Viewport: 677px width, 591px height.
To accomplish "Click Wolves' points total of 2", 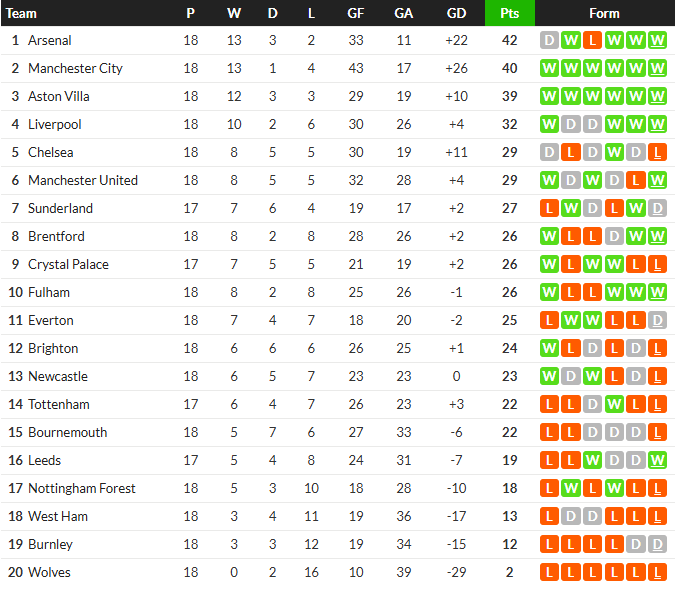I will click(x=509, y=572).
